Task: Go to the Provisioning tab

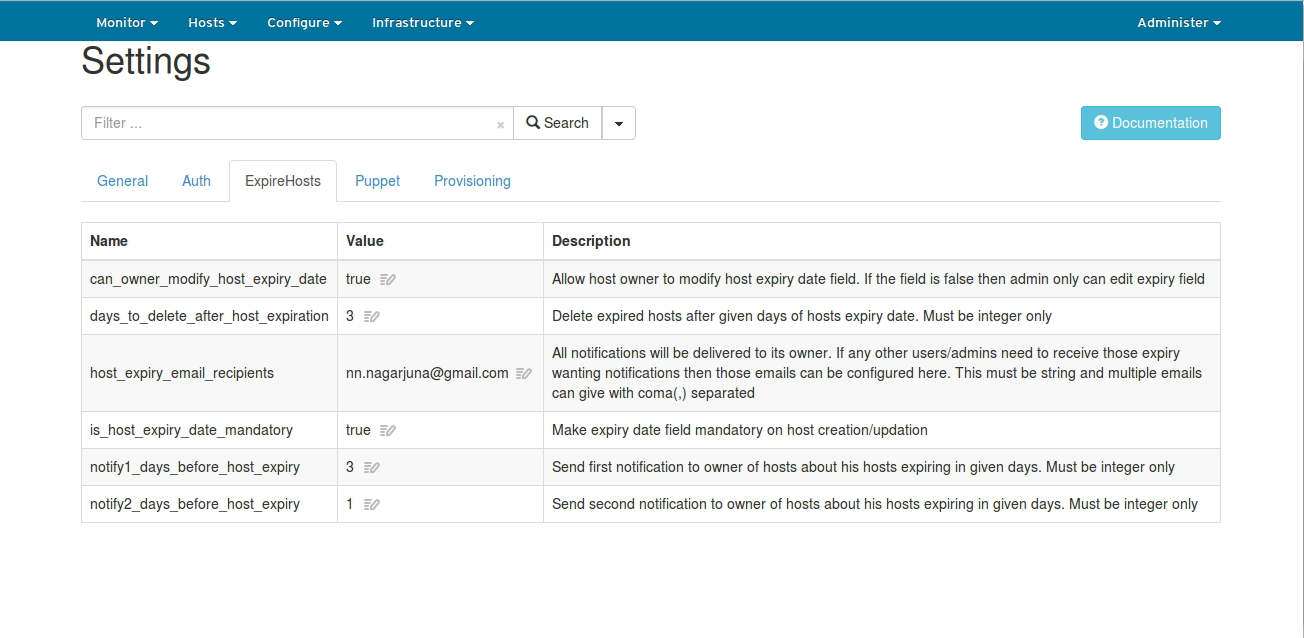Action: [x=472, y=181]
